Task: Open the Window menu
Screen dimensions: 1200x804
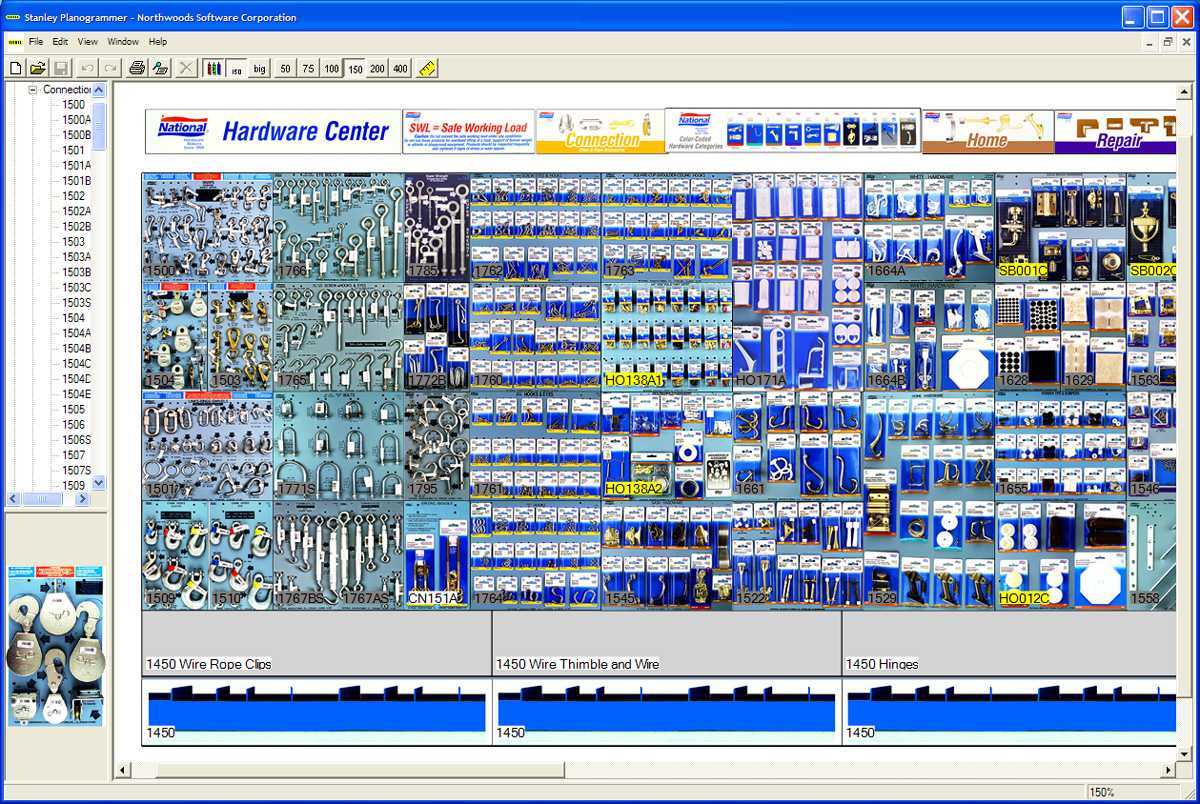Action: (123, 42)
